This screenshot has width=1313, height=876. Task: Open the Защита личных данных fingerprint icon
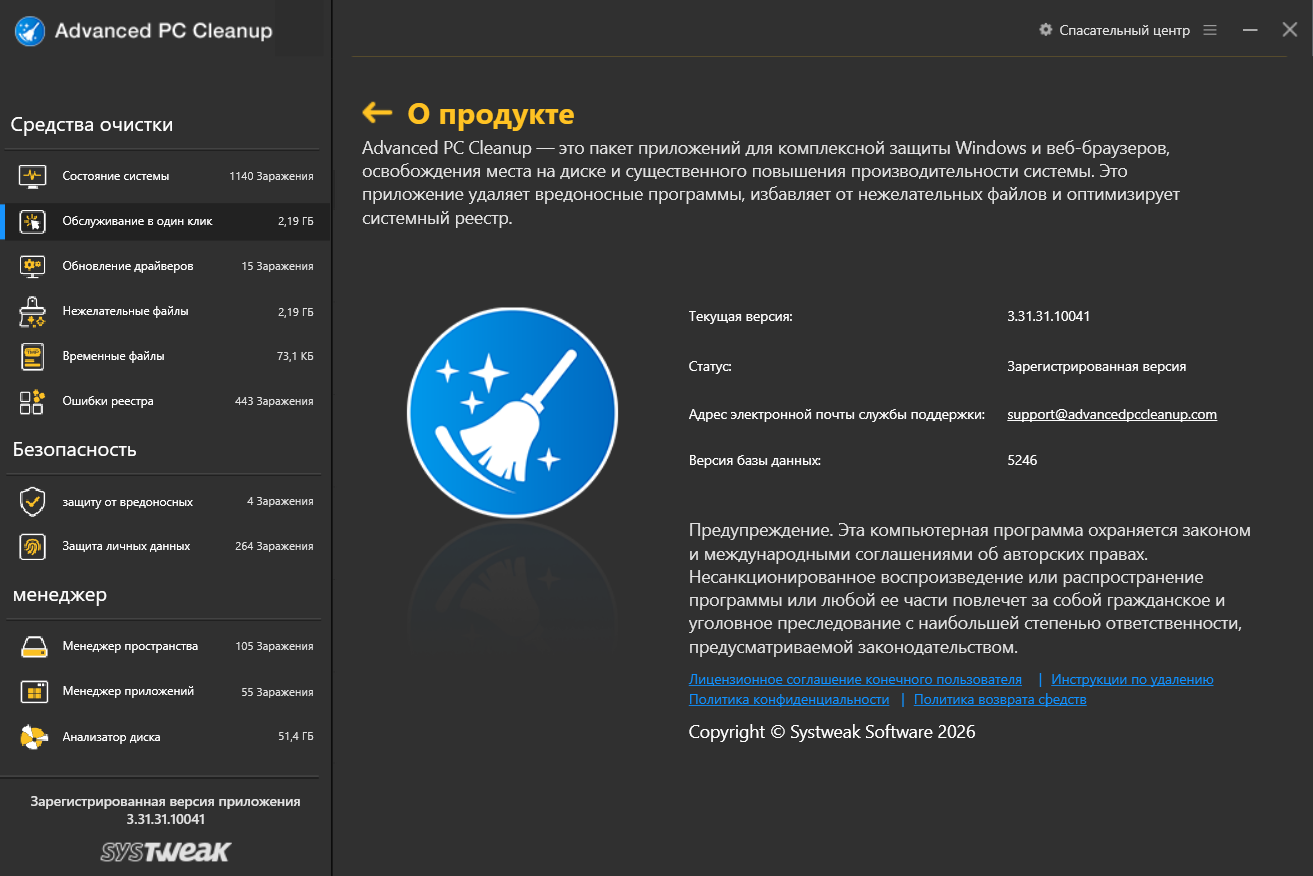[33, 546]
